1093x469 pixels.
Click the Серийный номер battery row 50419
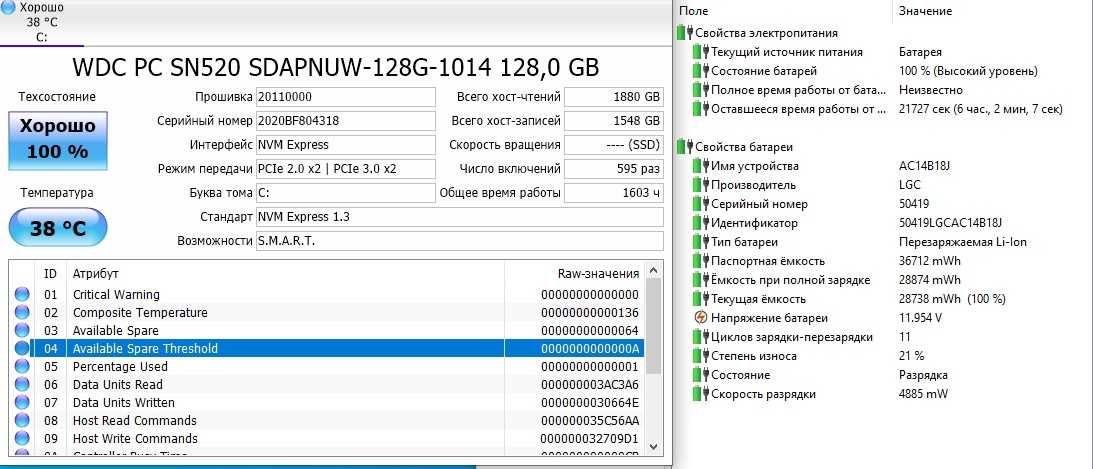pyautogui.click(x=884, y=204)
